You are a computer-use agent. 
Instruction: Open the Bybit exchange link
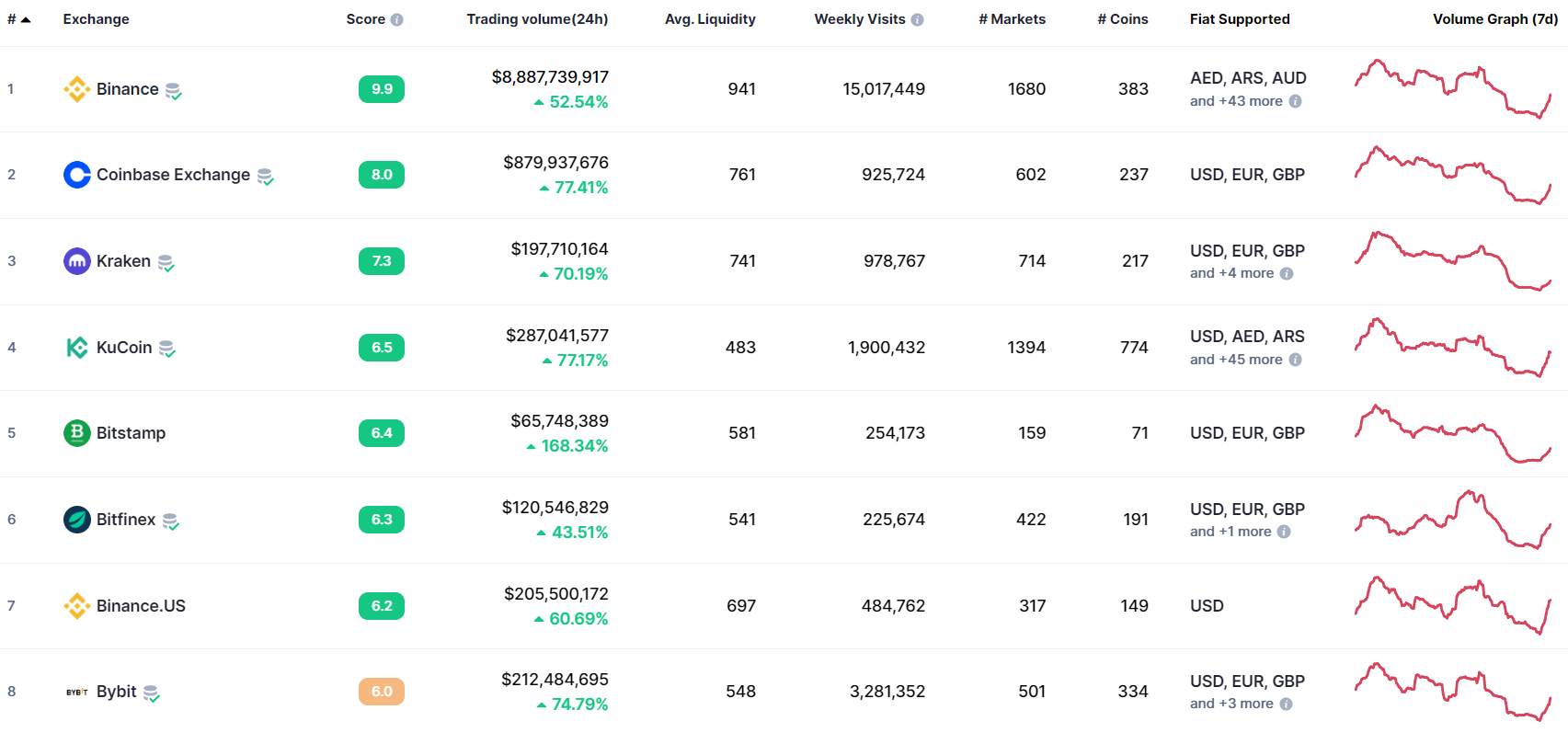tap(116, 692)
